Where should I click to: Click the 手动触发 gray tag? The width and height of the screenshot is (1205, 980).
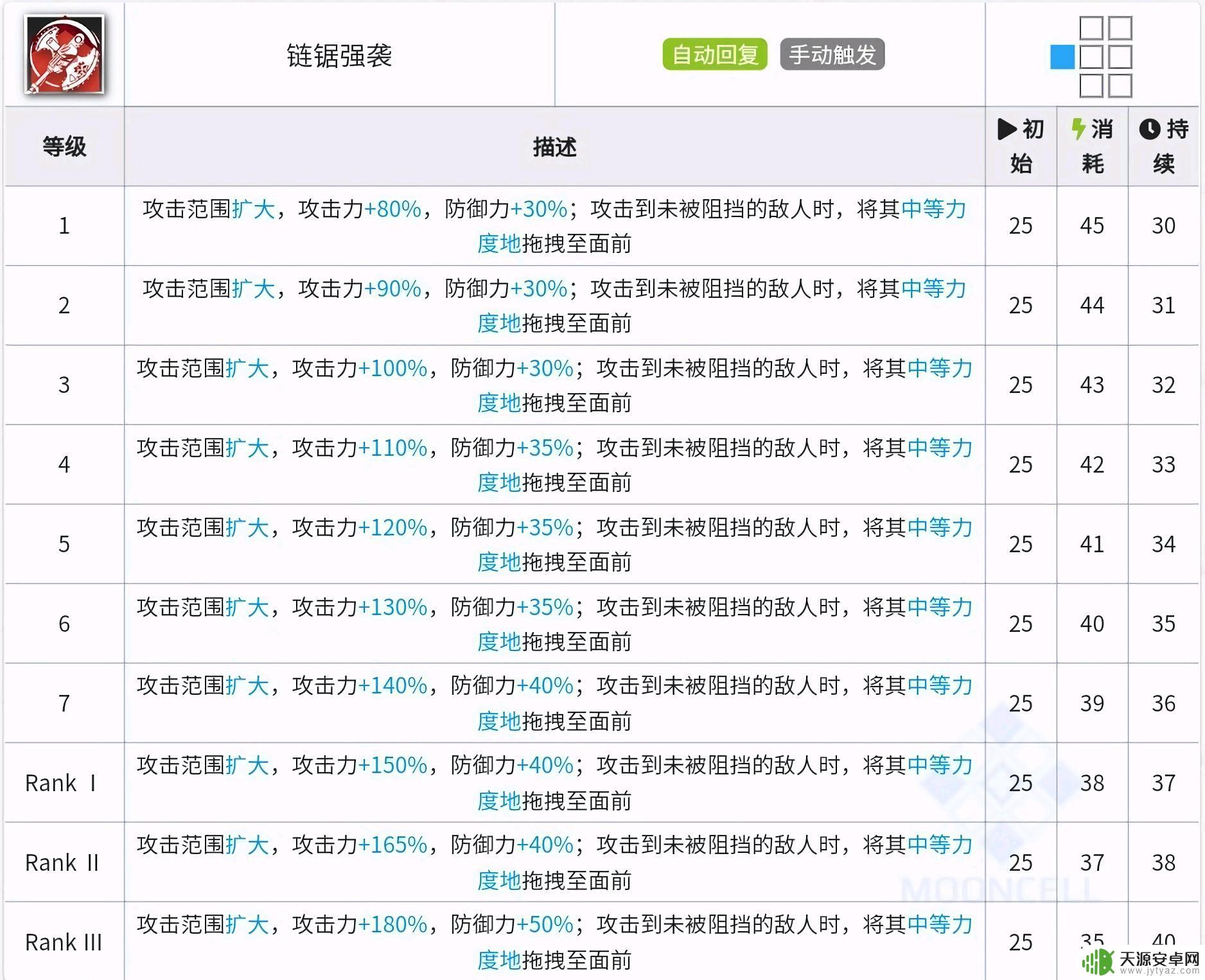[832, 55]
